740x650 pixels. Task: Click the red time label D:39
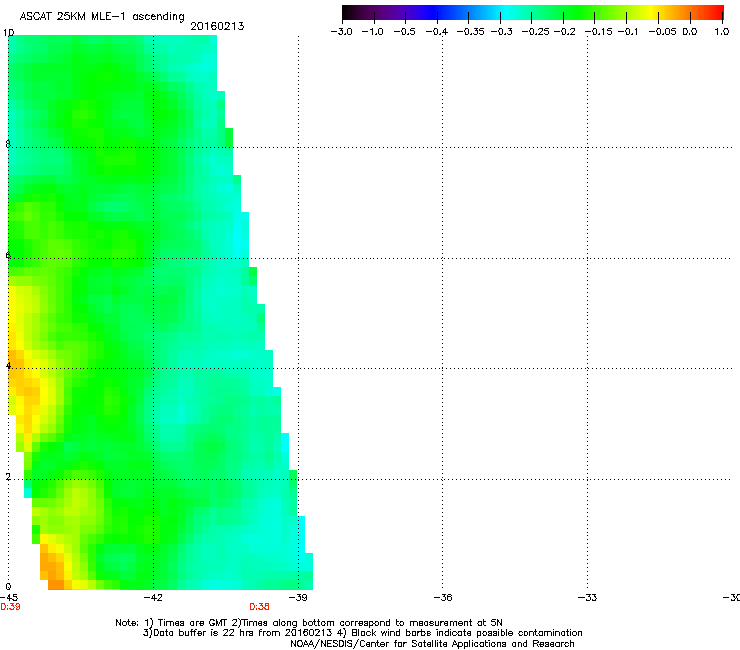(x=10, y=607)
